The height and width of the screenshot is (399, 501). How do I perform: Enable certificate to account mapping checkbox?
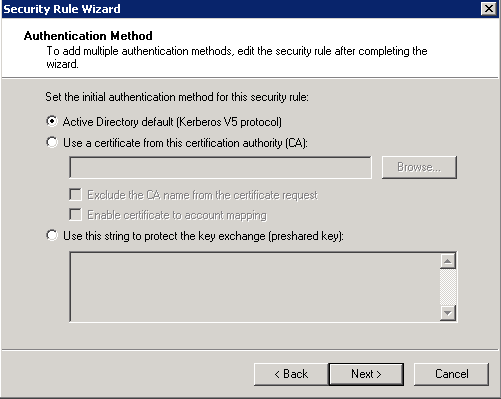point(75,215)
